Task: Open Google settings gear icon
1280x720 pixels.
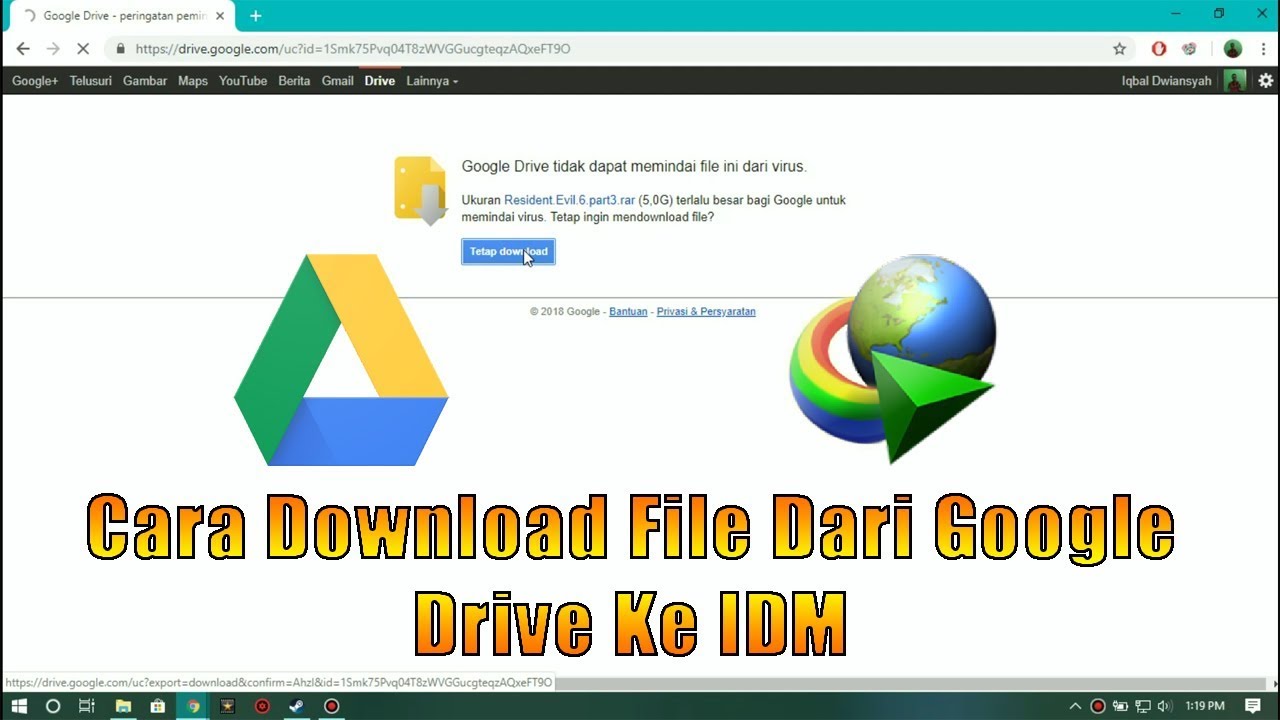Action: coord(1266,81)
